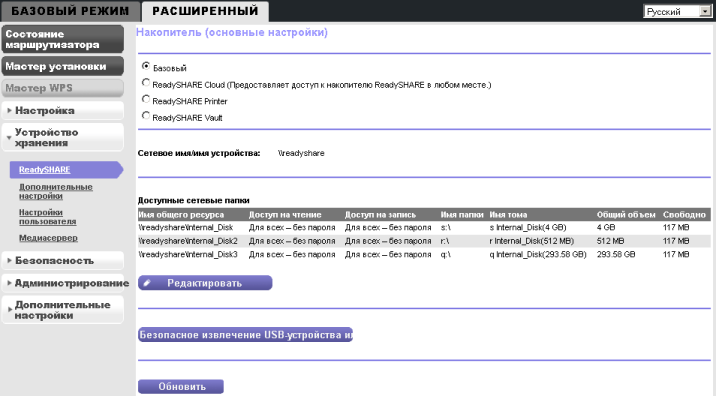Image resolution: width=716 pixels, height=396 pixels.
Task: Click the Имя папки column header
Action: (462, 214)
